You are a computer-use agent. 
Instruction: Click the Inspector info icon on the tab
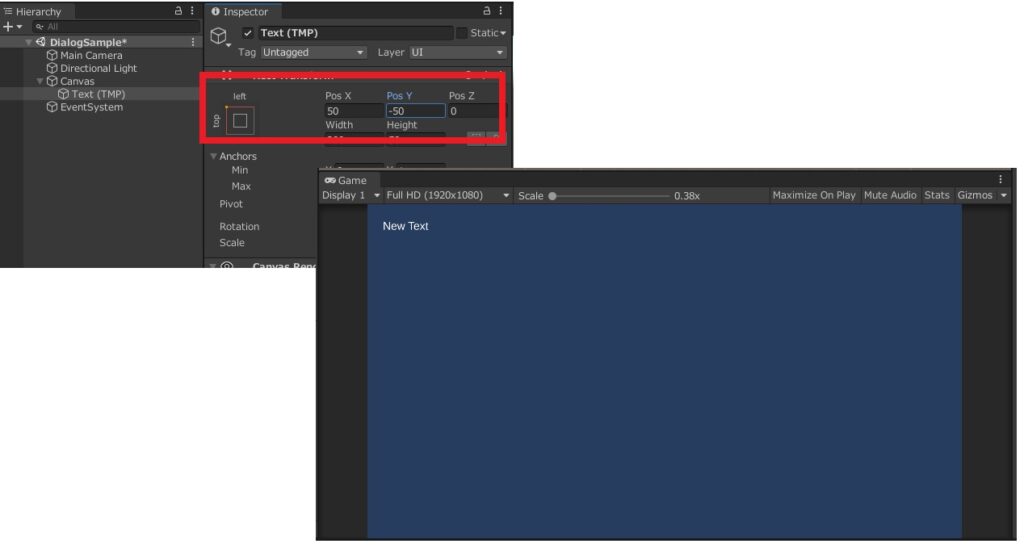216,11
